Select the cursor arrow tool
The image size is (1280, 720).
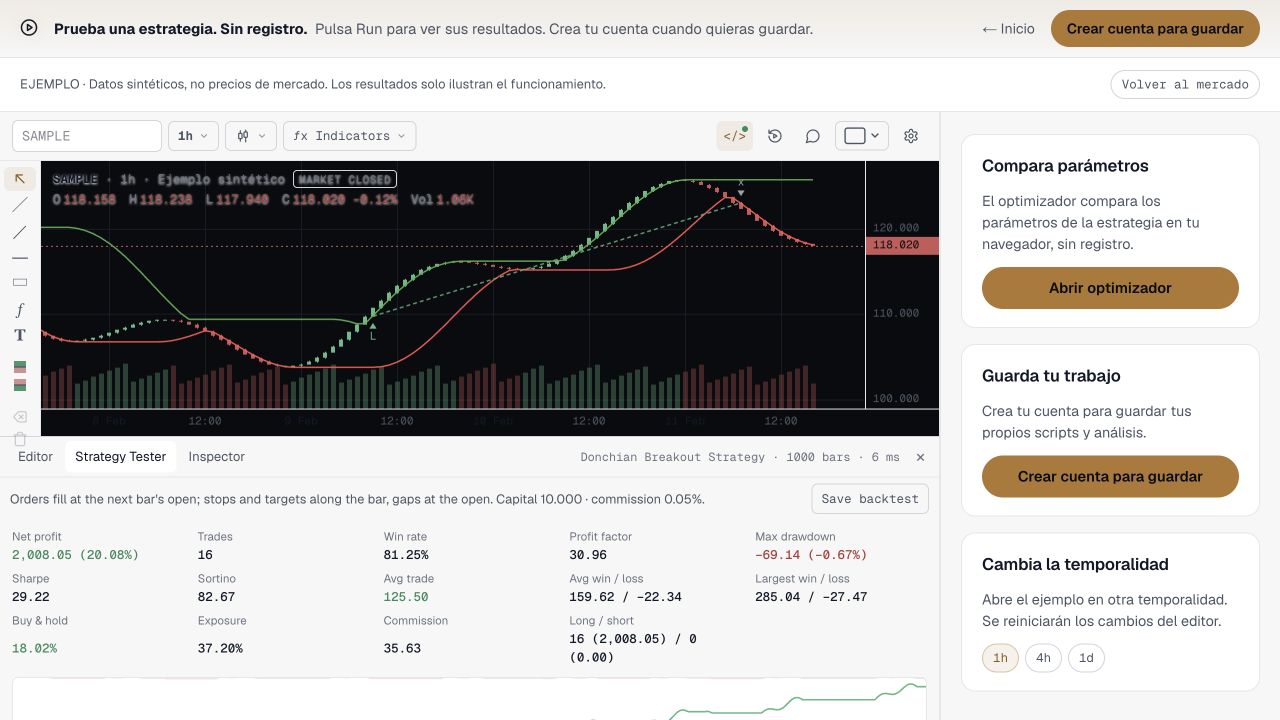pyautogui.click(x=20, y=179)
